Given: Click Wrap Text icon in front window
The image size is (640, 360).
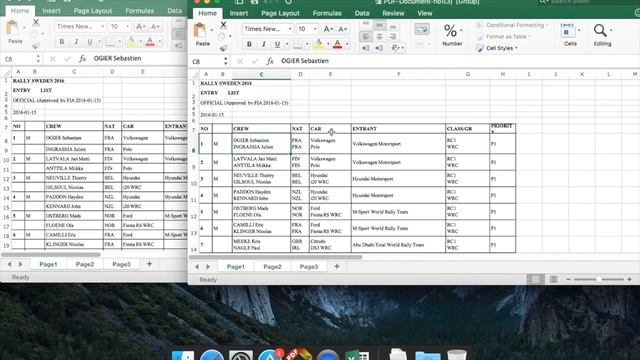Looking at the screenshot, I should tap(422, 29).
